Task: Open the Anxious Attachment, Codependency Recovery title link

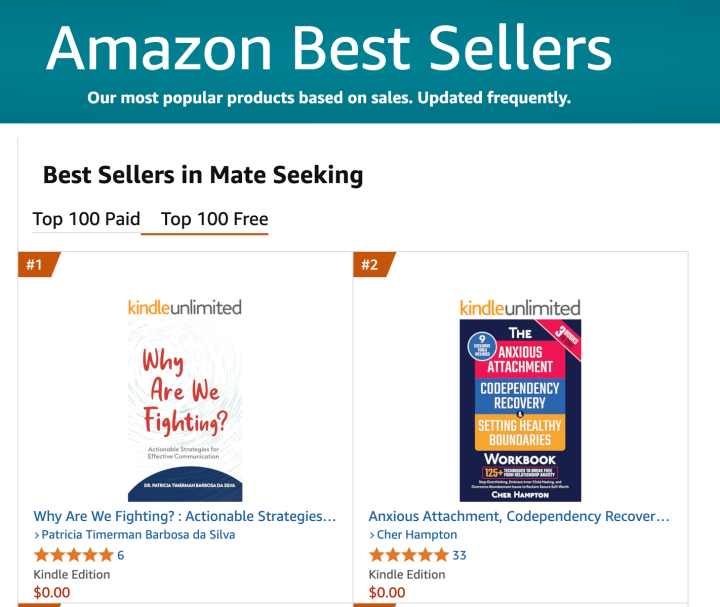Action: coord(519,516)
